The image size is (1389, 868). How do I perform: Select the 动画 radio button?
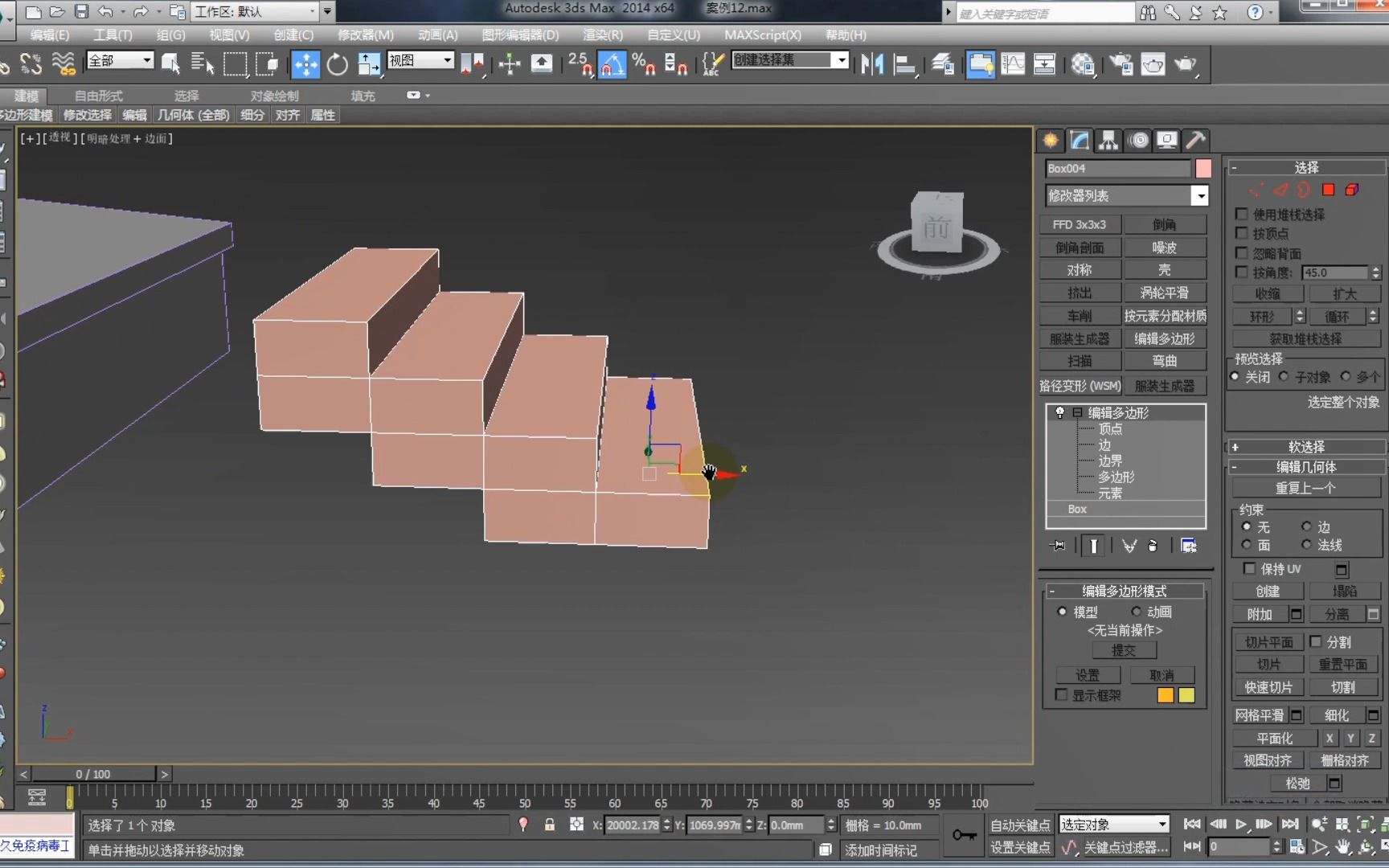point(1137,612)
